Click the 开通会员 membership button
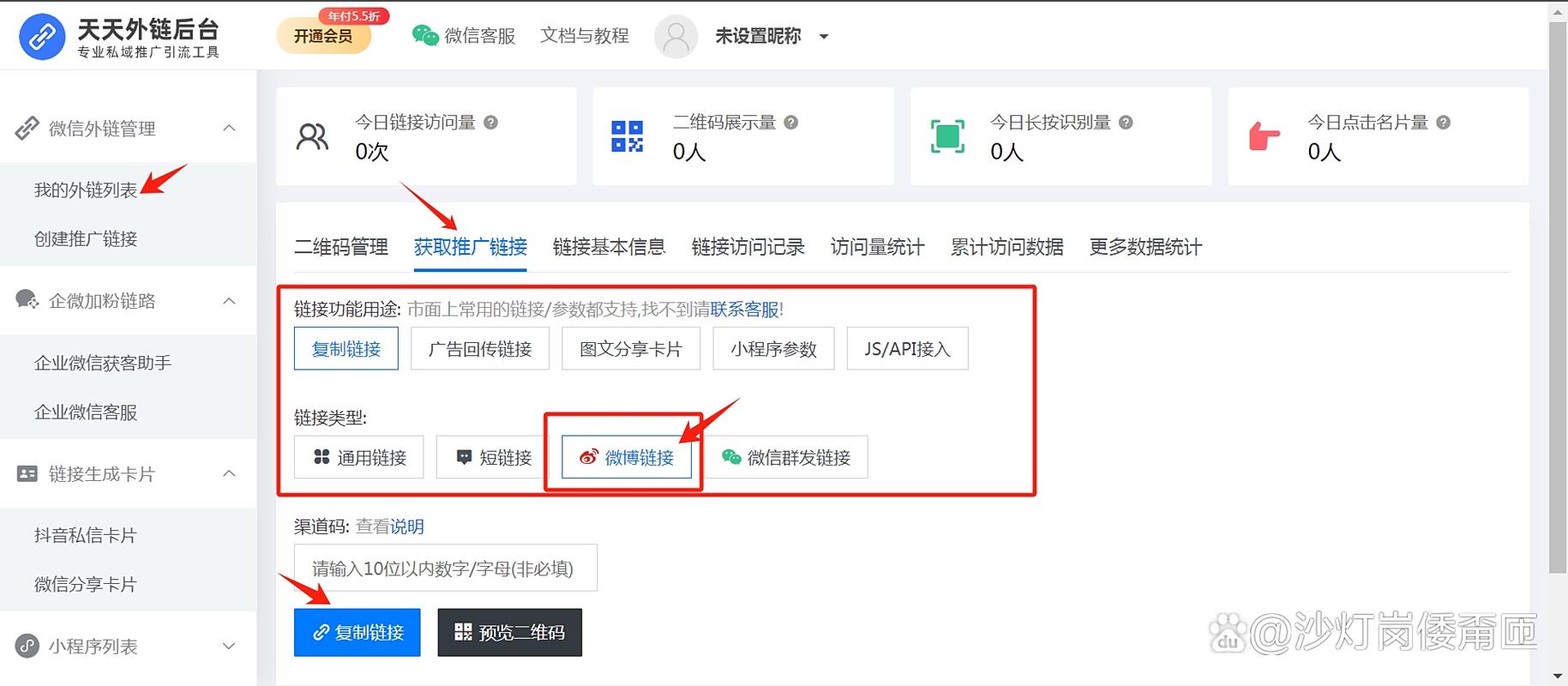Viewport: 1568px width, 686px height. (323, 35)
